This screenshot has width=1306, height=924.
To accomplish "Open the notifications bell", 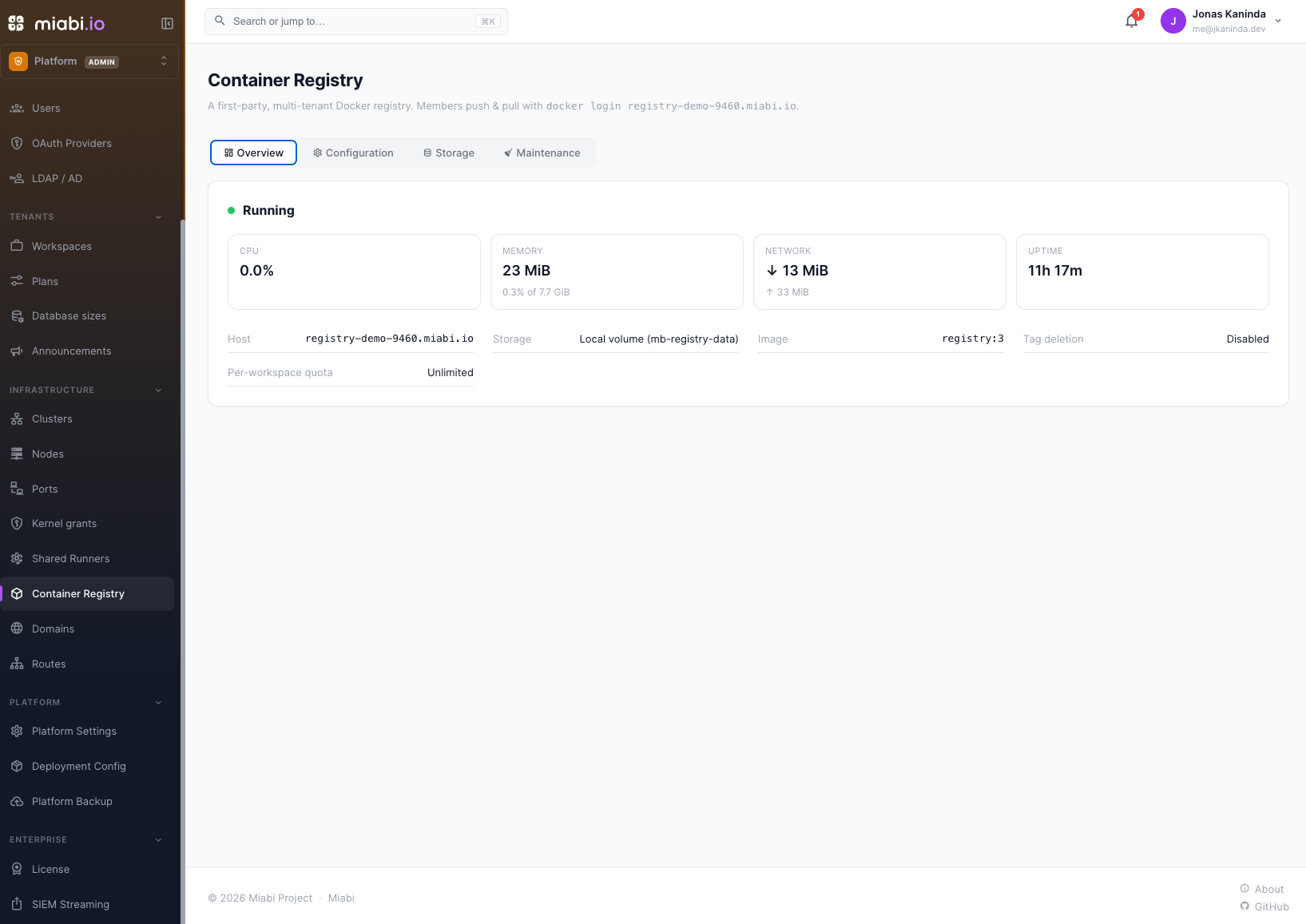I will click(1132, 22).
